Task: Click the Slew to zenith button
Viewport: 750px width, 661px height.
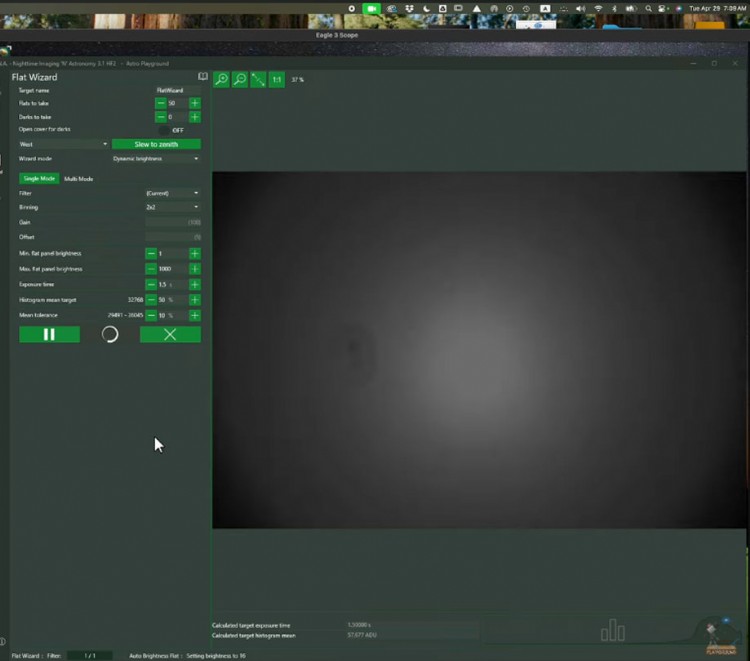Action: (x=156, y=144)
